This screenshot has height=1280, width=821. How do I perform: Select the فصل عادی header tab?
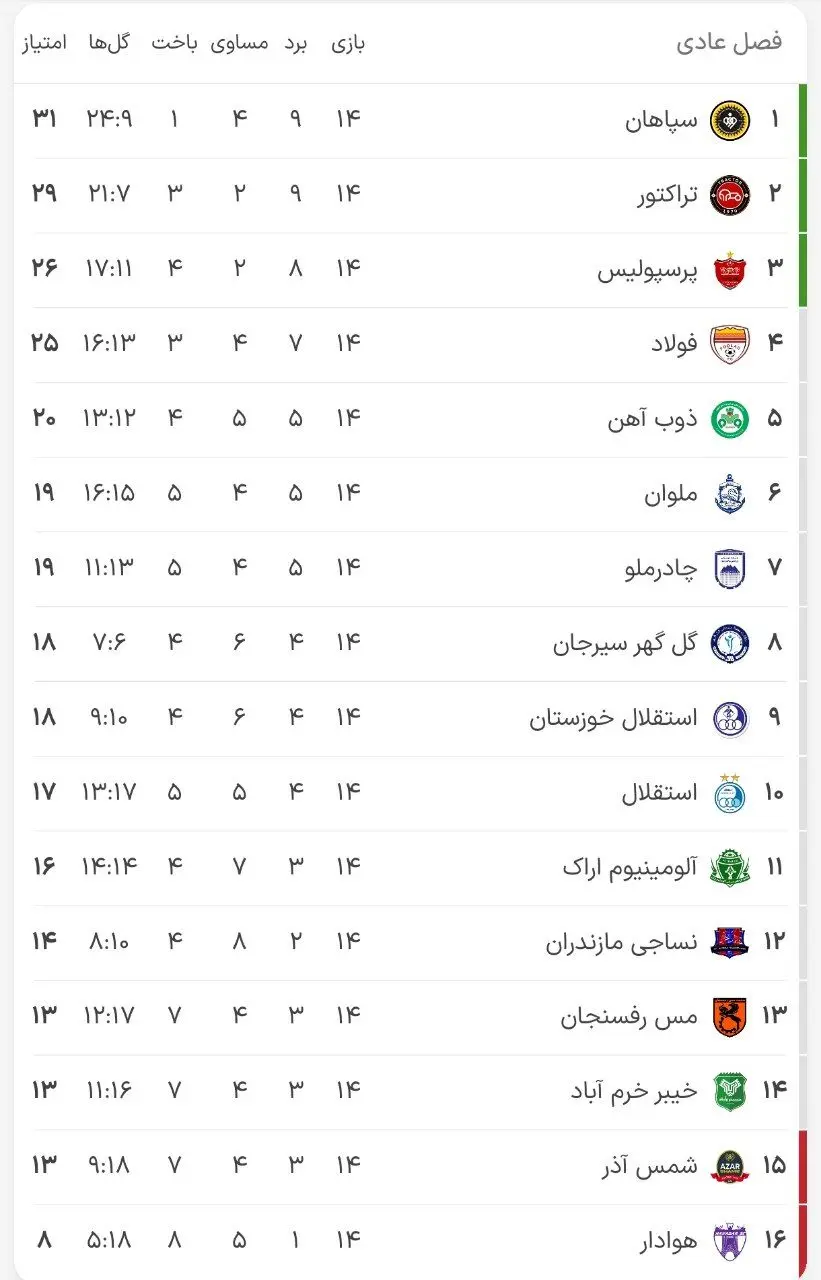[x=729, y=42]
